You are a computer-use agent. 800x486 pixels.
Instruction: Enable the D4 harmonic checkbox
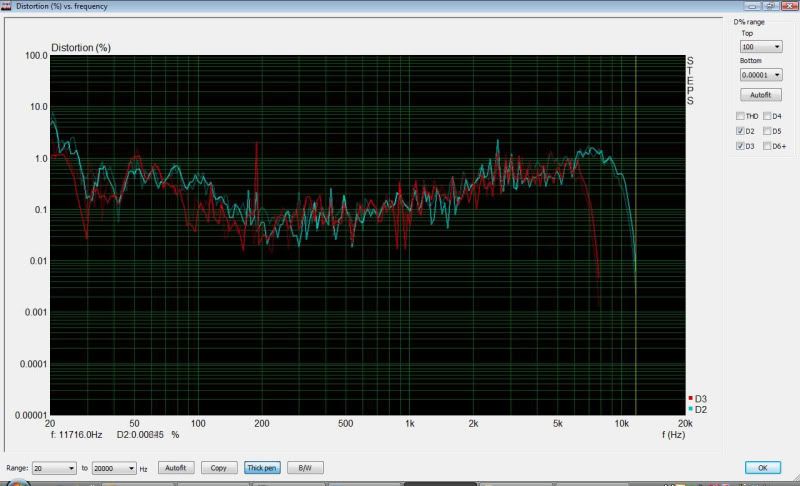click(x=766, y=116)
